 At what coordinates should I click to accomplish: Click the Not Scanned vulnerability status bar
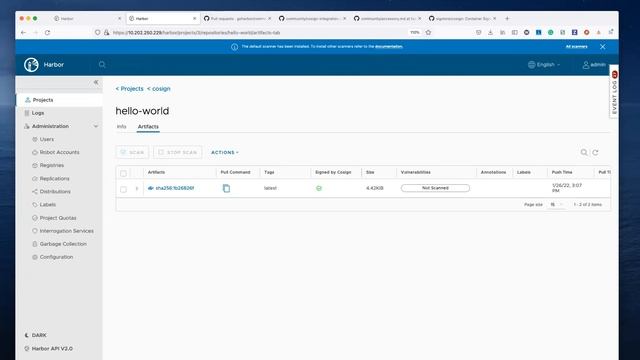tap(435, 188)
